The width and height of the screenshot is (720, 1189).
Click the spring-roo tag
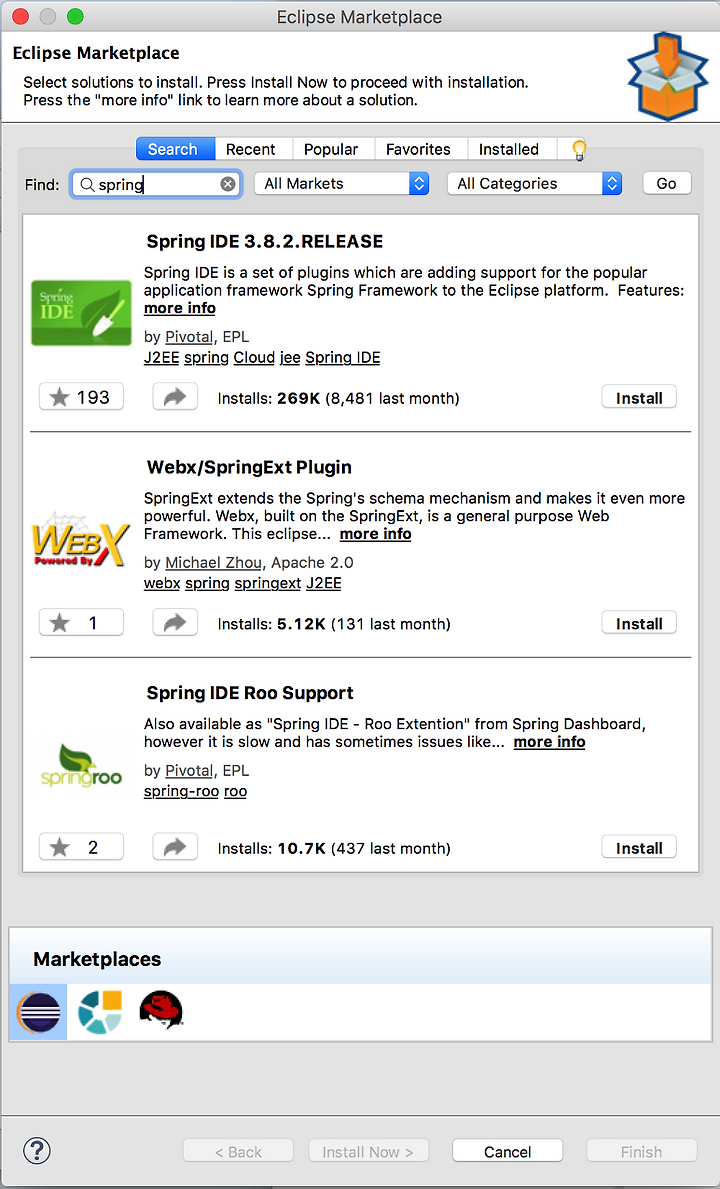click(181, 791)
